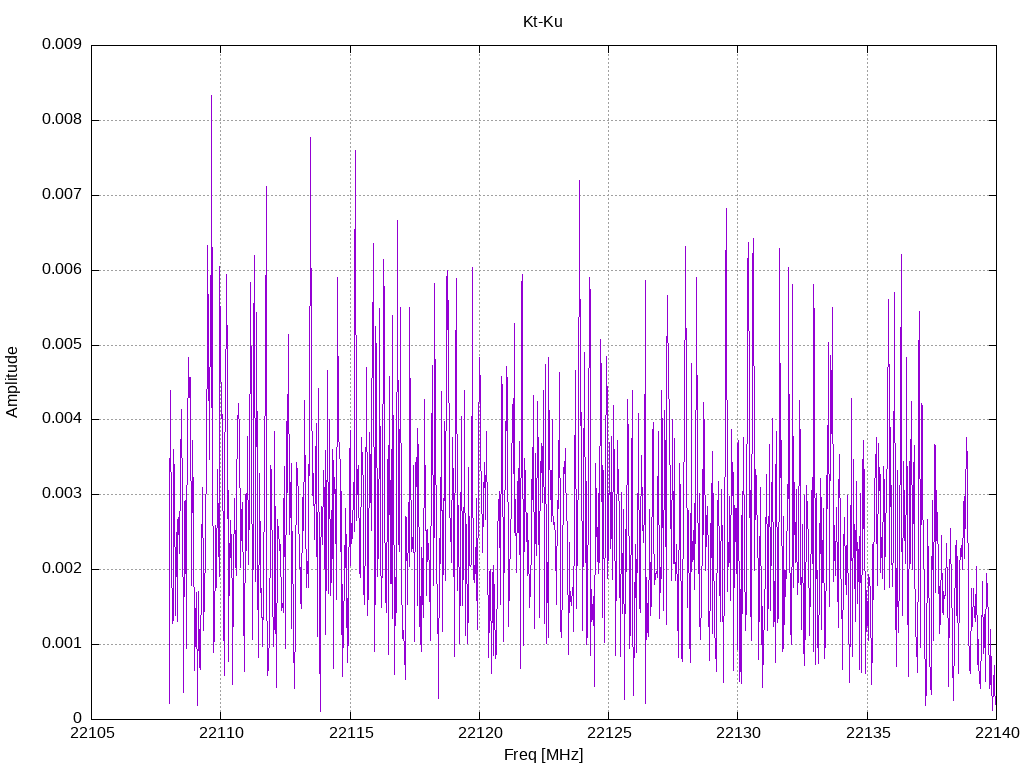Click the plot title Kt-Ku
1024x768 pixels.
click(x=543, y=22)
